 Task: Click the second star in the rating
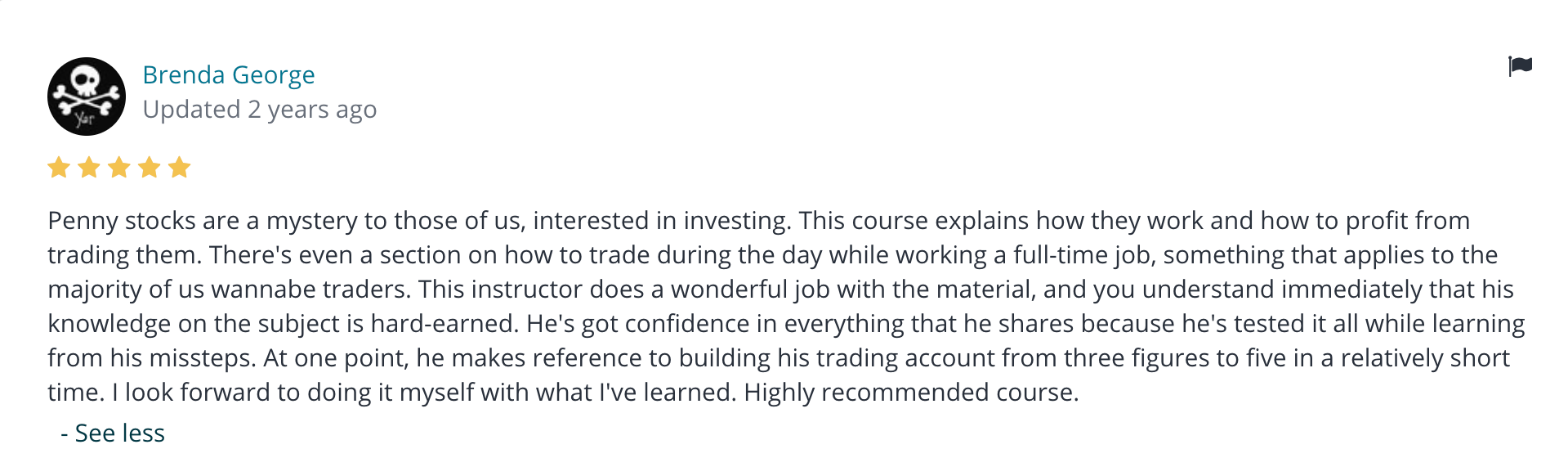tap(89, 168)
